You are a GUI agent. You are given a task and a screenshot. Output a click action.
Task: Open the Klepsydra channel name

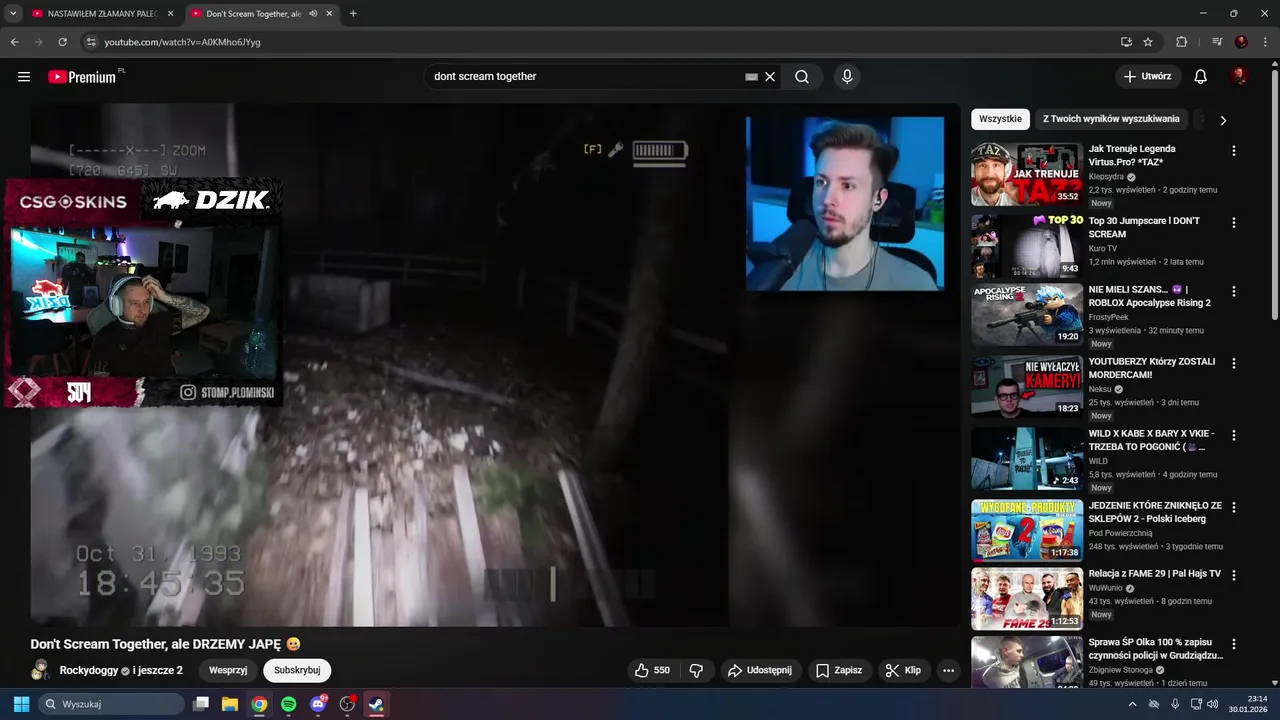click(1107, 176)
